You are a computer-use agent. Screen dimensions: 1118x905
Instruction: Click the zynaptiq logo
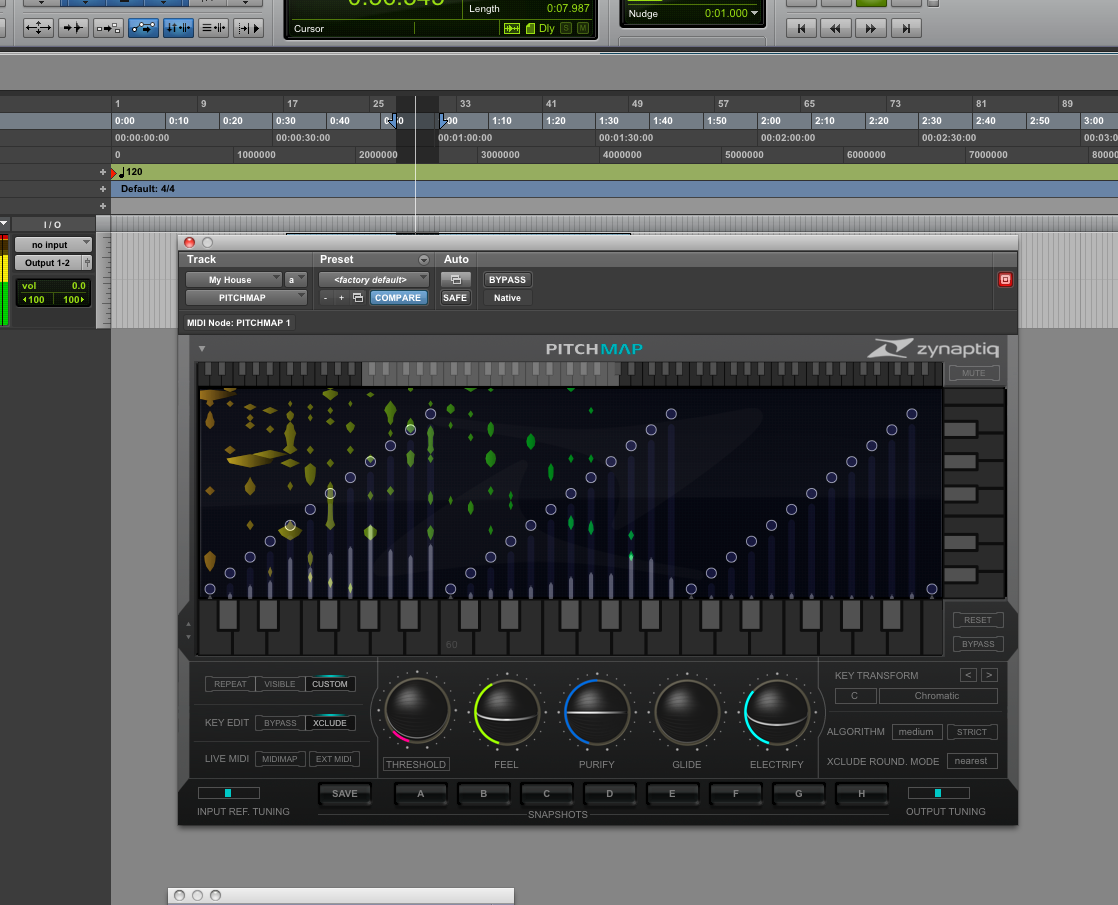pyautogui.click(x=933, y=348)
